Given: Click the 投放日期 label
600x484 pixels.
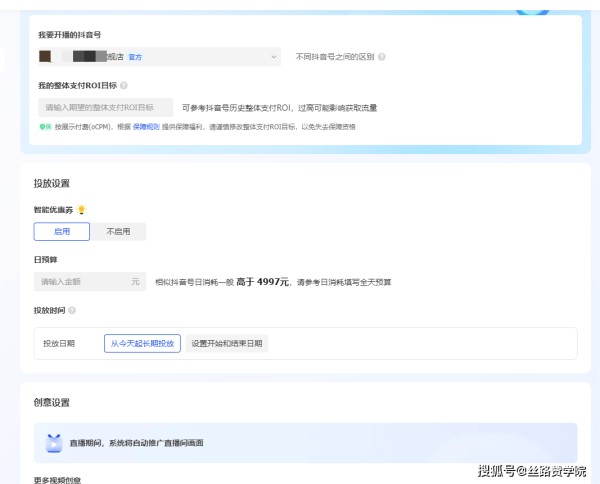Looking at the screenshot, I should pos(59,344).
